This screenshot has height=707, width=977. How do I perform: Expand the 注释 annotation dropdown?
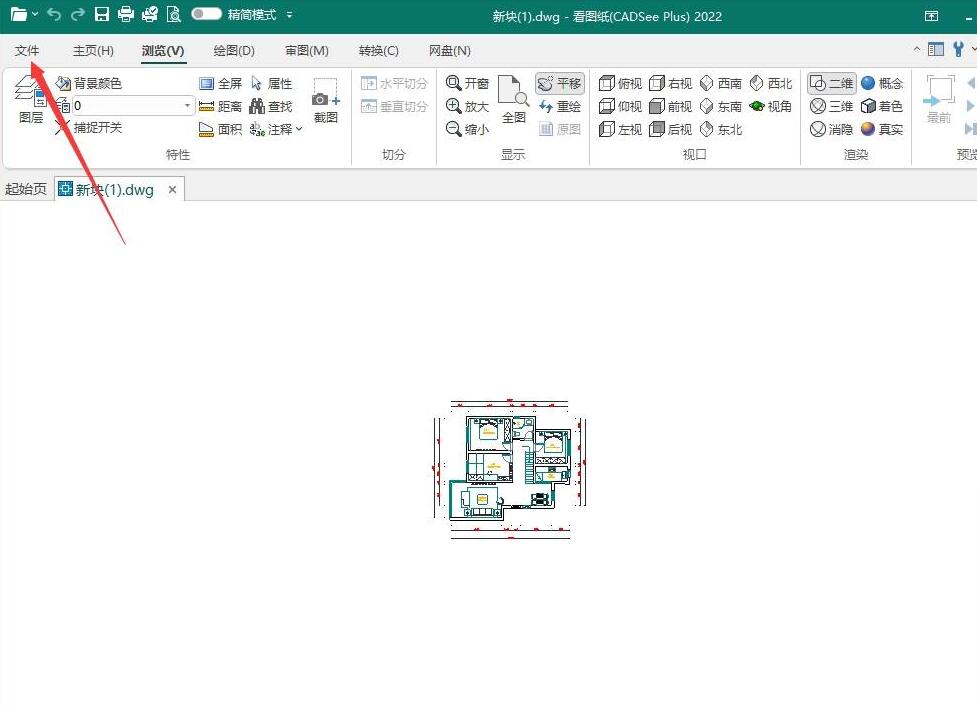coord(276,129)
